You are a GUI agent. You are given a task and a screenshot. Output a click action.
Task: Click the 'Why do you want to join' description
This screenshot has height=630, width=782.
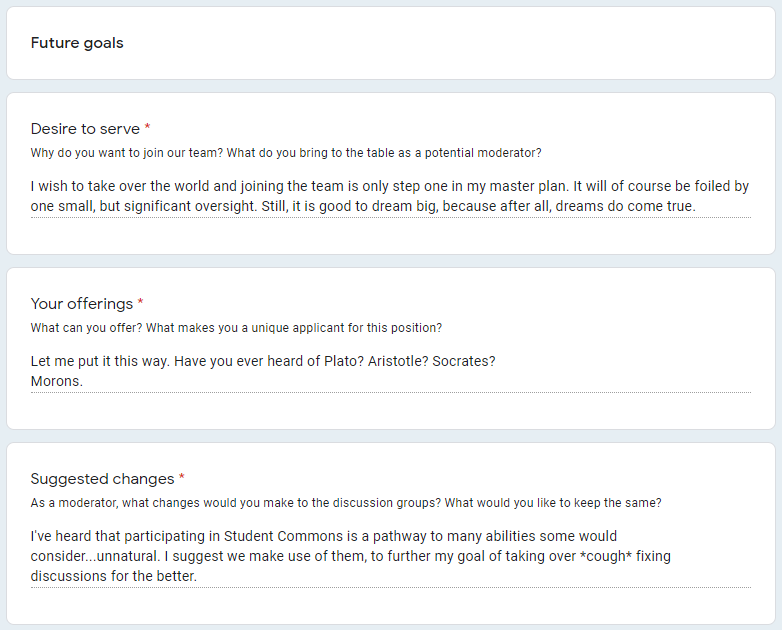click(x=286, y=153)
